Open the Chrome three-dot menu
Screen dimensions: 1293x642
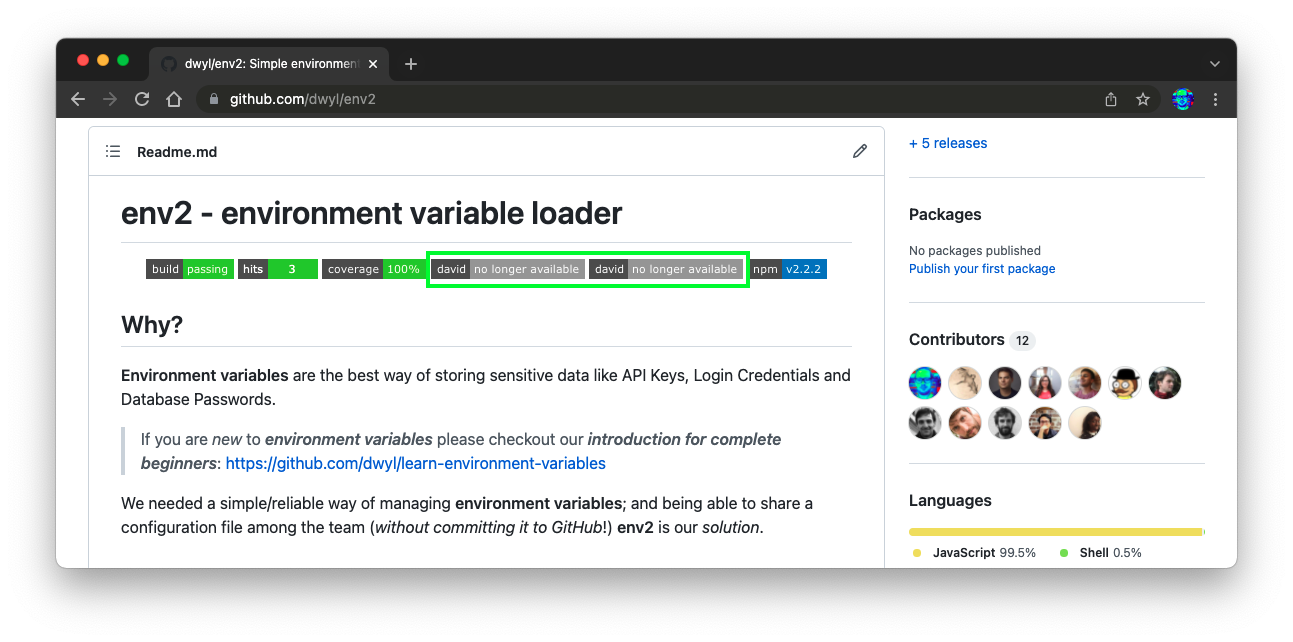click(1215, 99)
